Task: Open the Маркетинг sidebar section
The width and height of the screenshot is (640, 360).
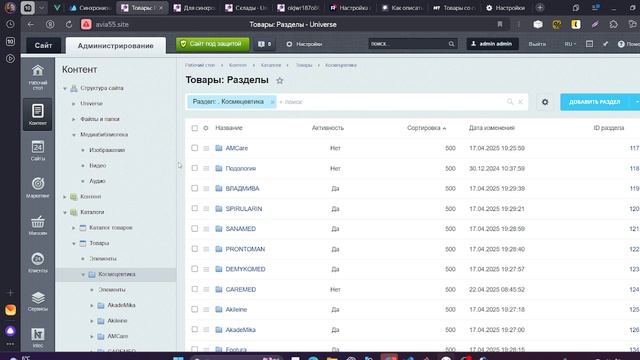Action: point(38,187)
